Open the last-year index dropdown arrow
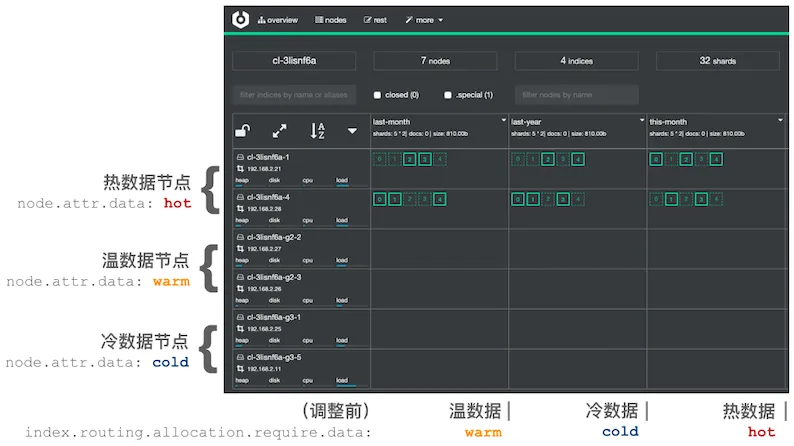The width and height of the screenshot is (794, 446). (x=642, y=120)
